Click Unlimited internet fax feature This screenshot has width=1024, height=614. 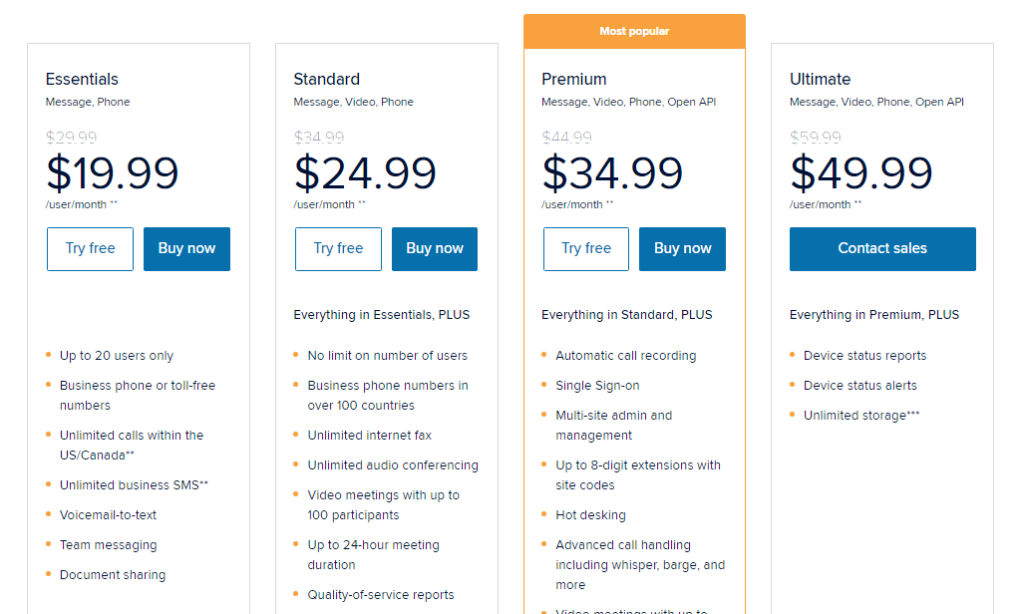pyautogui.click(x=370, y=436)
